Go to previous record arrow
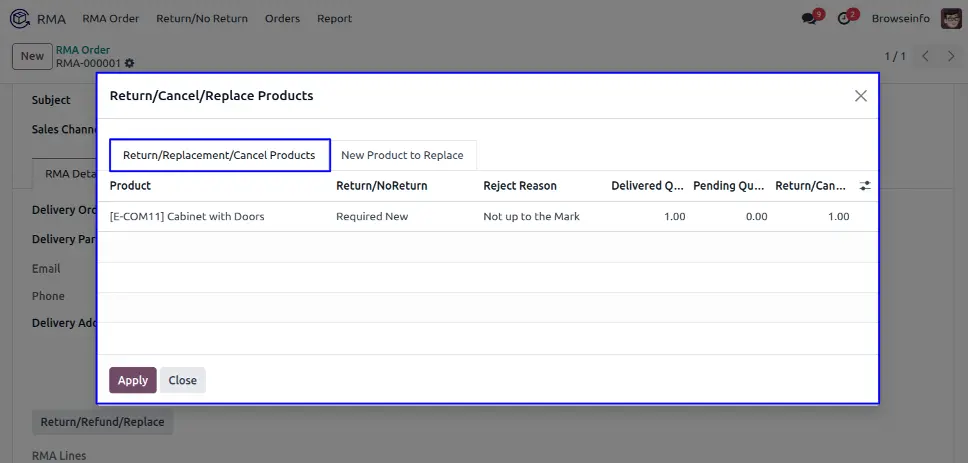Image resolution: width=968 pixels, height=463 pixels. tap(925, 56)
